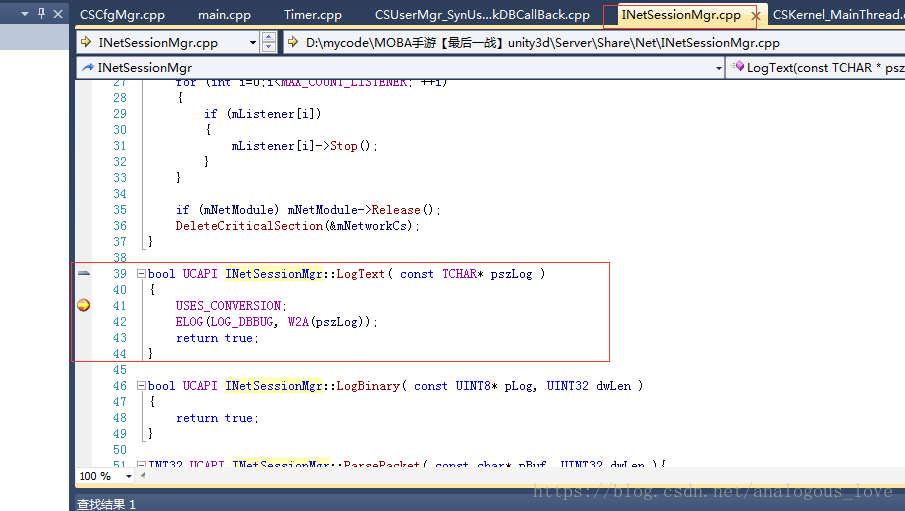
Task: Open the LogText member function dropdown
Action: 816,68
